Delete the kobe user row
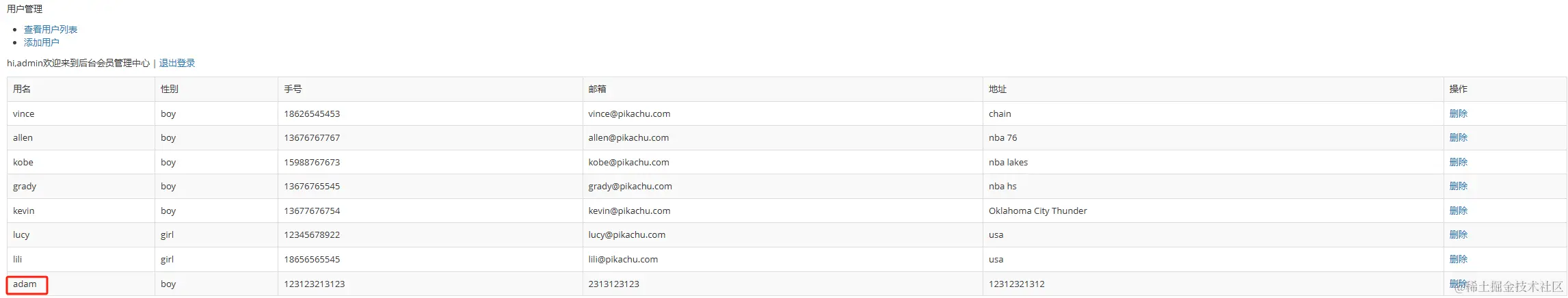 click(1458, 162)
